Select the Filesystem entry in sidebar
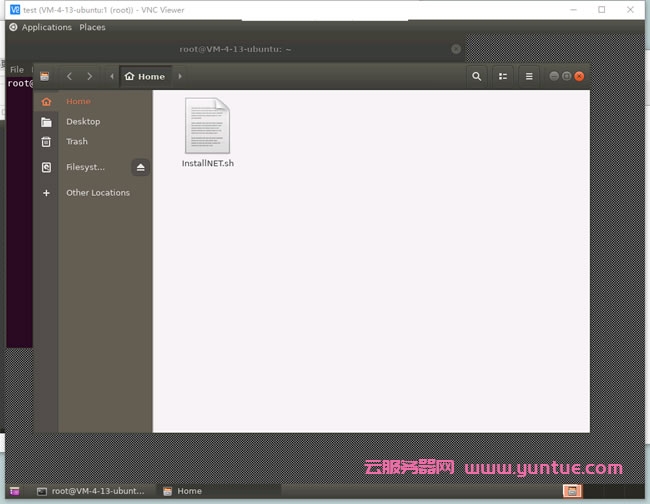 [84, 167]
